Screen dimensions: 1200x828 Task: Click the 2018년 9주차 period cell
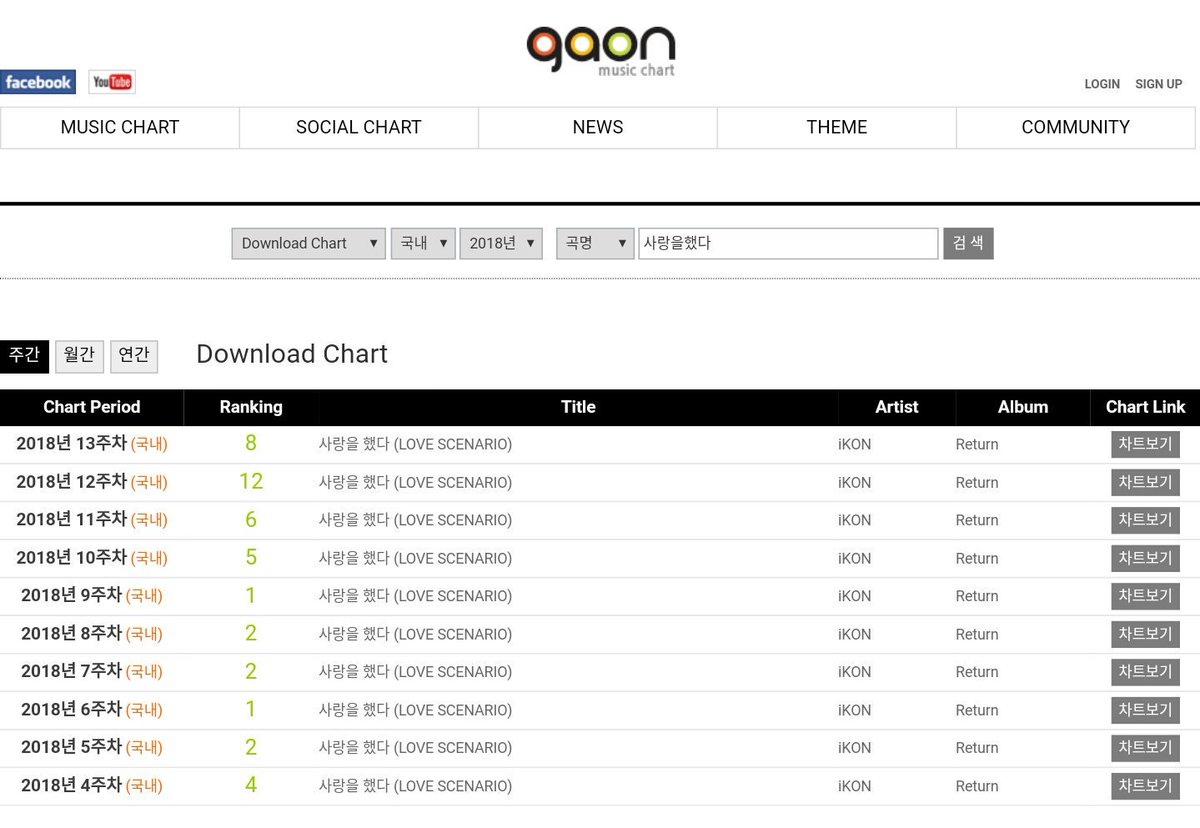[x=92, y=596]
